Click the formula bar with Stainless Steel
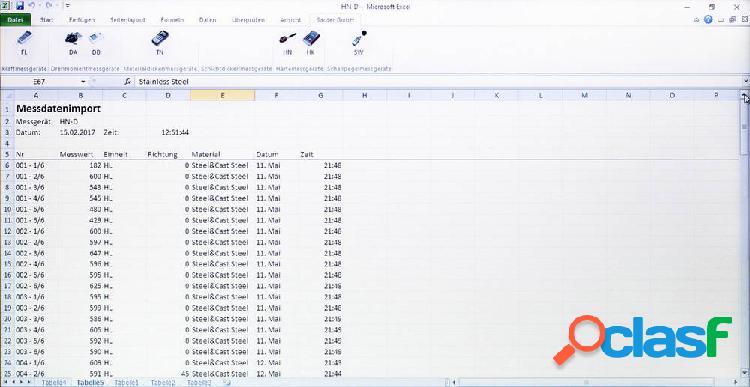 point(438,82)
